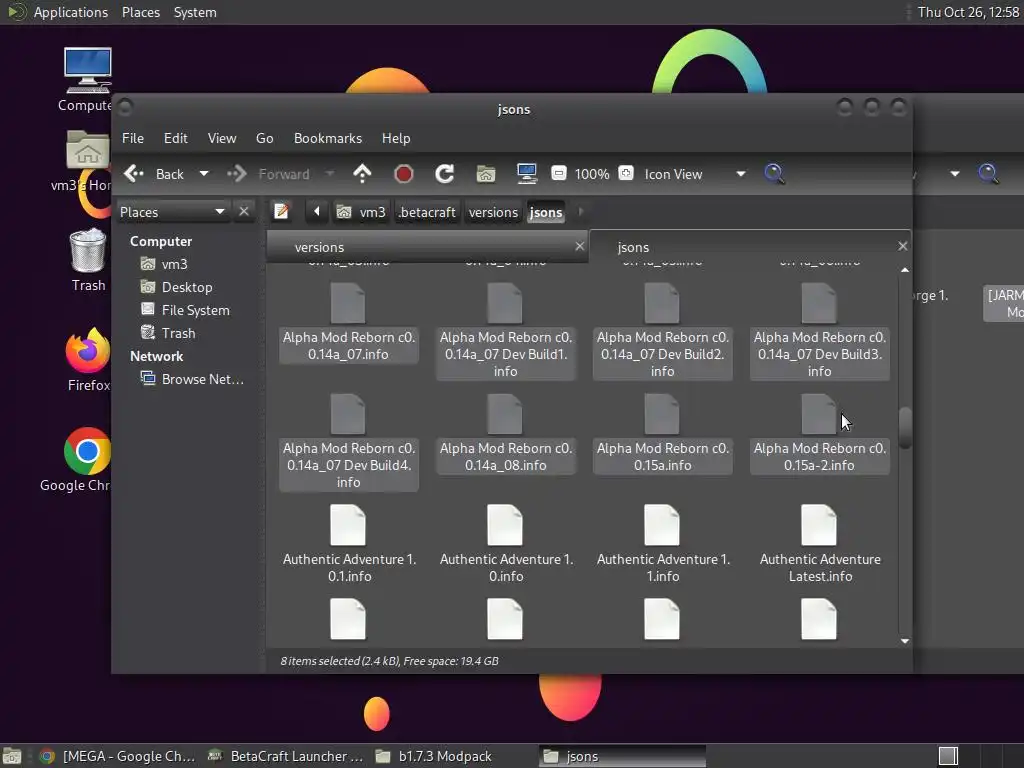Select Alpha Mod Reborn c0.14a_07.info file
The height and width of the screenshot is (768, 1024).
coord(348,323)
